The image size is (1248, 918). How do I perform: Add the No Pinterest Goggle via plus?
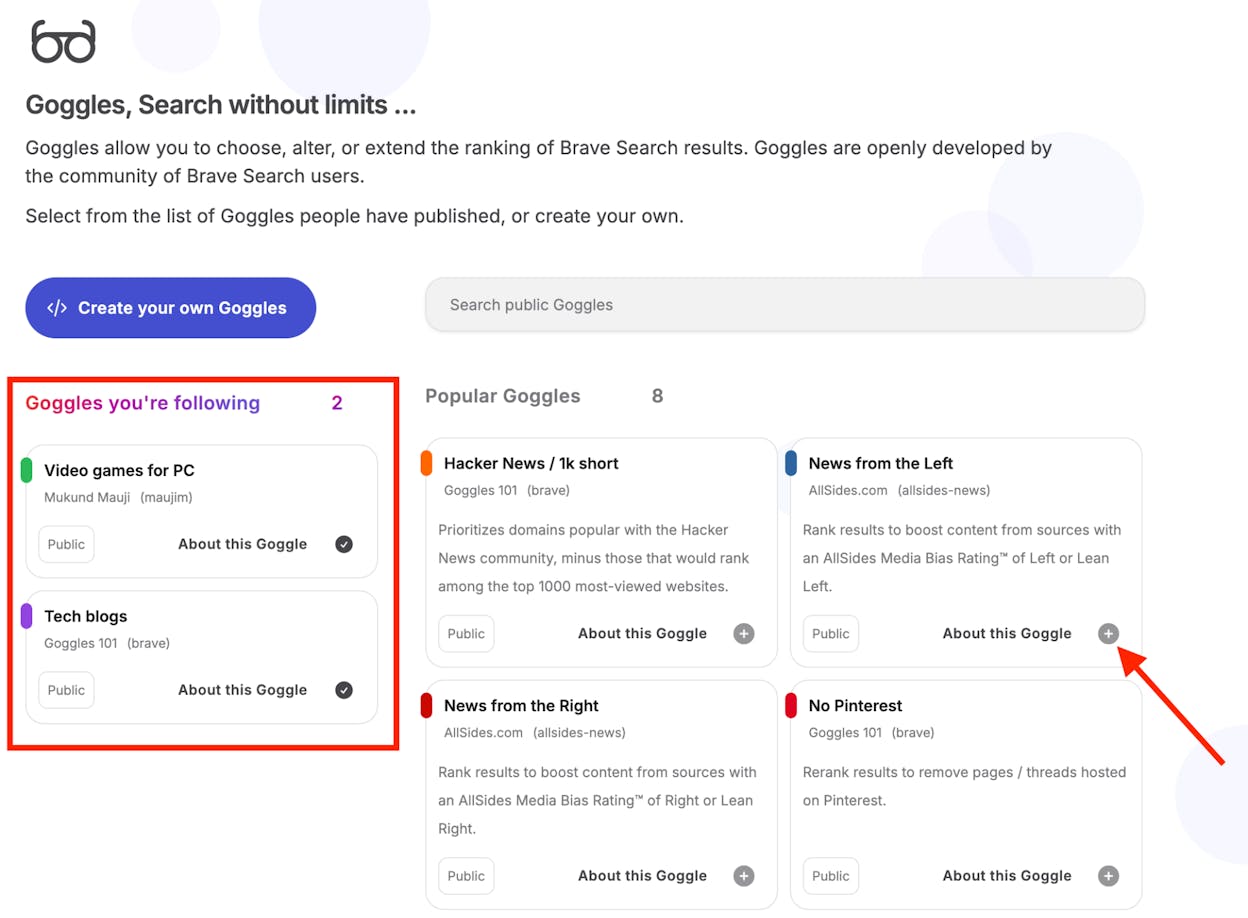click(1108, 876)
